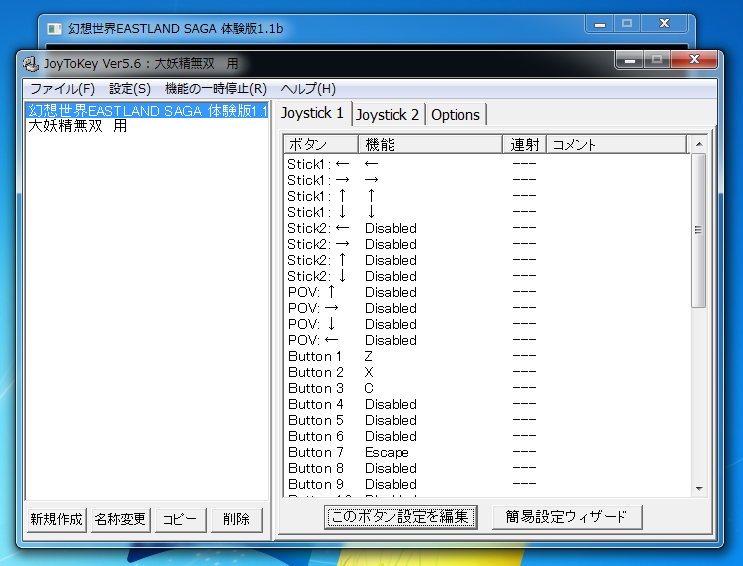Viewport: 743px width, 566px height.
Task: Minimize the EASTLAND SAGA background window
Action: pyautogui.click(x=600, y=24)
